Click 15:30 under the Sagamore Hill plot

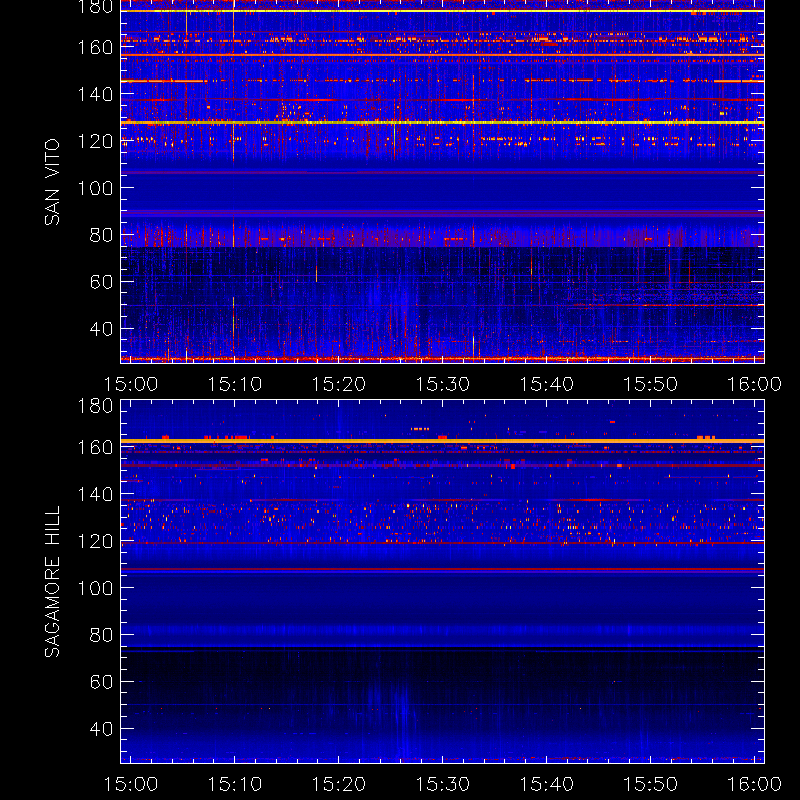click(x=442, y=784)
